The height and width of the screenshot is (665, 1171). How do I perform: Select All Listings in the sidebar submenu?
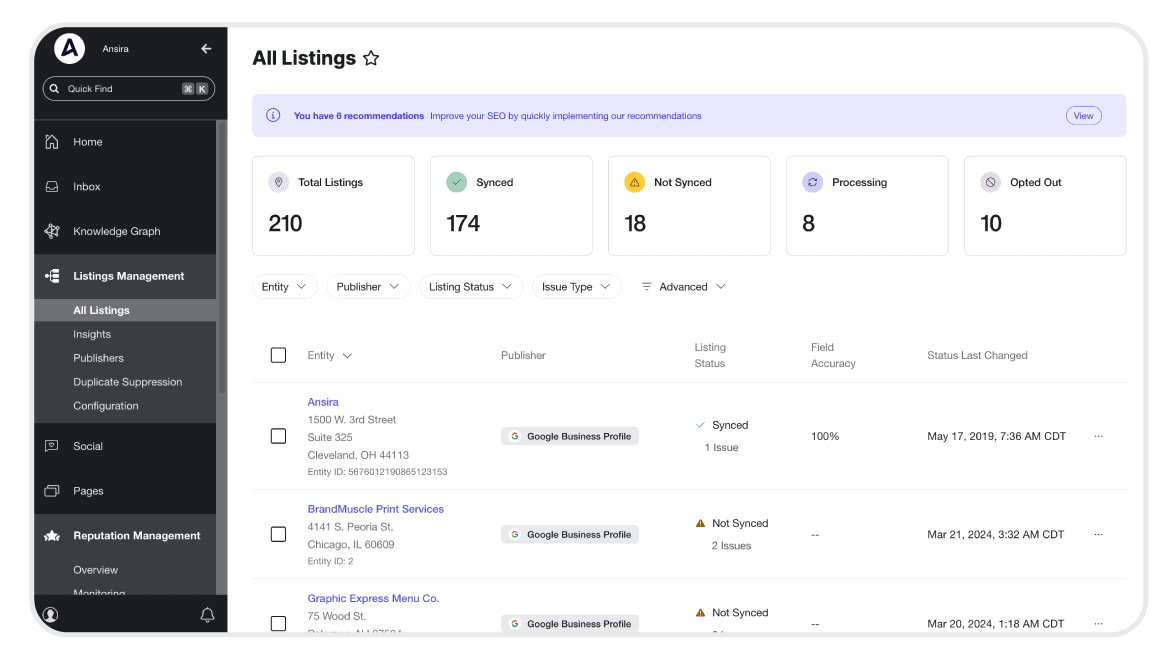click(x=125, y=310)
